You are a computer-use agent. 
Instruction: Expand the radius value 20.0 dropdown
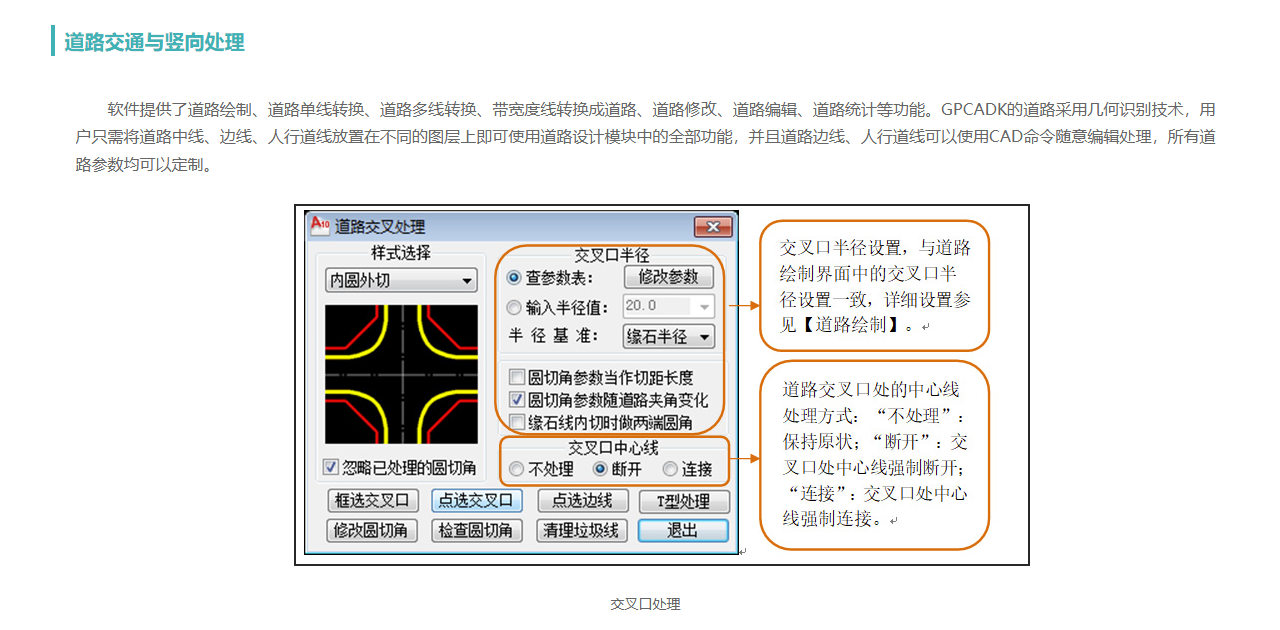pos(704,307)
